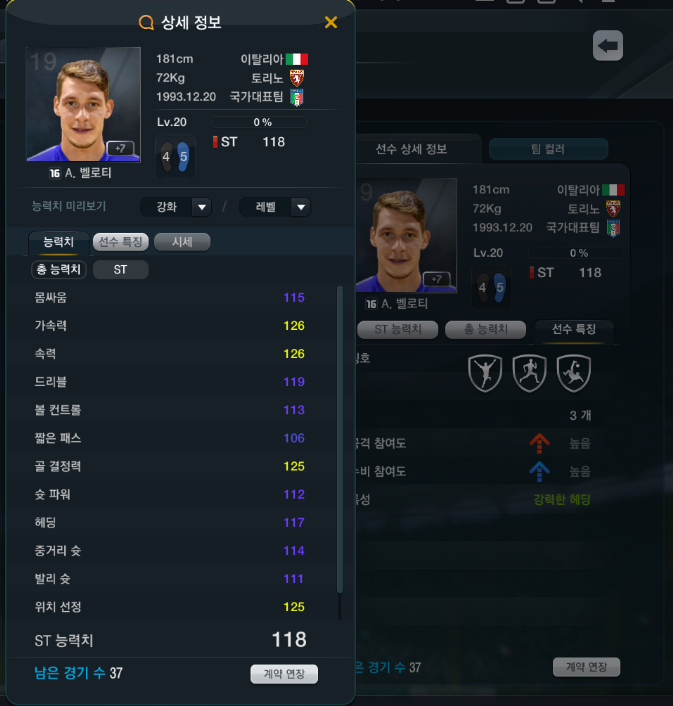Select the 총 능력치 toggle in popup
The image size is (673, 706).
(x=59, y=270)
